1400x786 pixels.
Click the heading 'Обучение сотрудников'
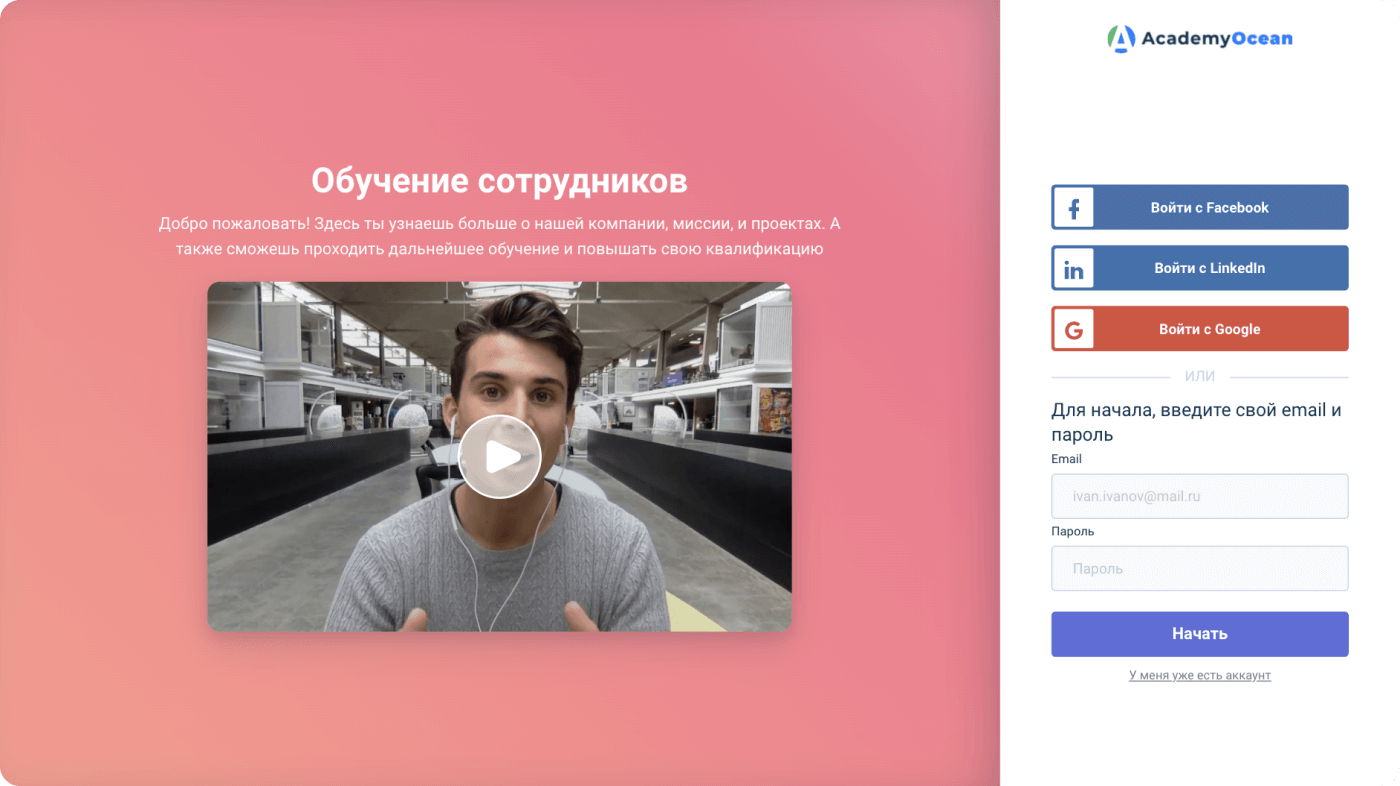click(500, 181)
